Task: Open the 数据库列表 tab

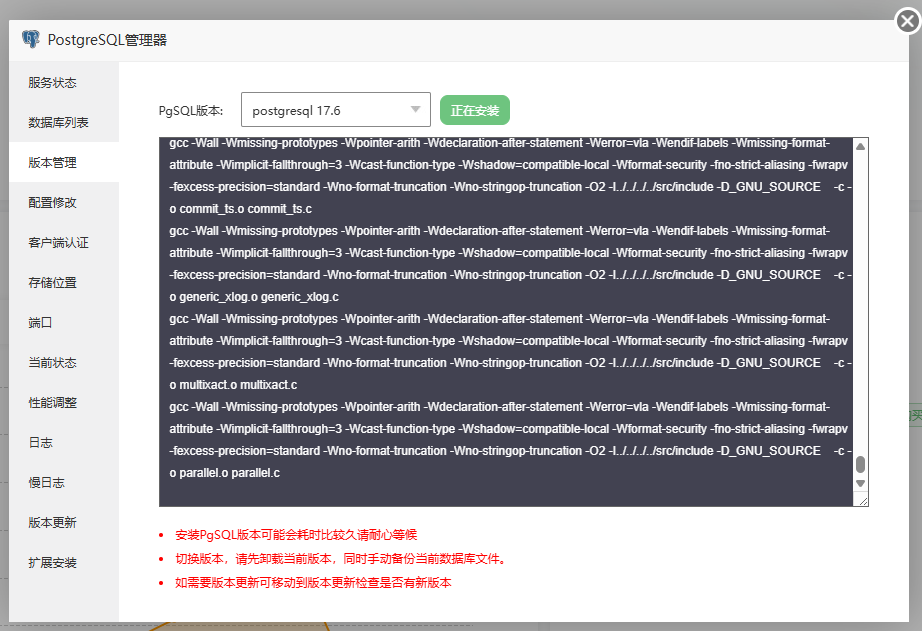Action: [x=64, y=123]
